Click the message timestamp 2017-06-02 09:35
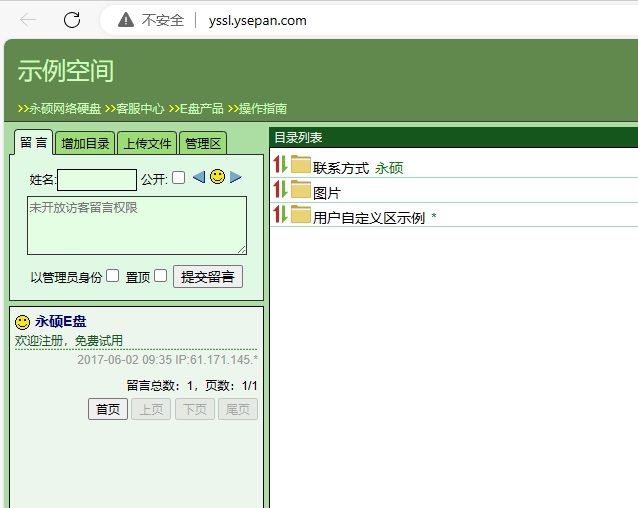Viewport: 638px width, 508px height. point(125,360)
